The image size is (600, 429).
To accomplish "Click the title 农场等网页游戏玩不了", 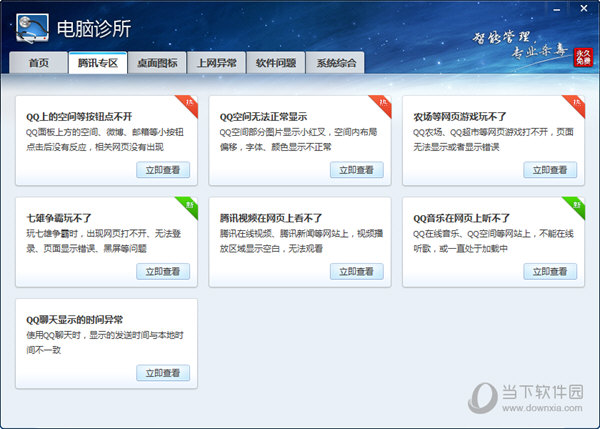I will pos(460,117).
